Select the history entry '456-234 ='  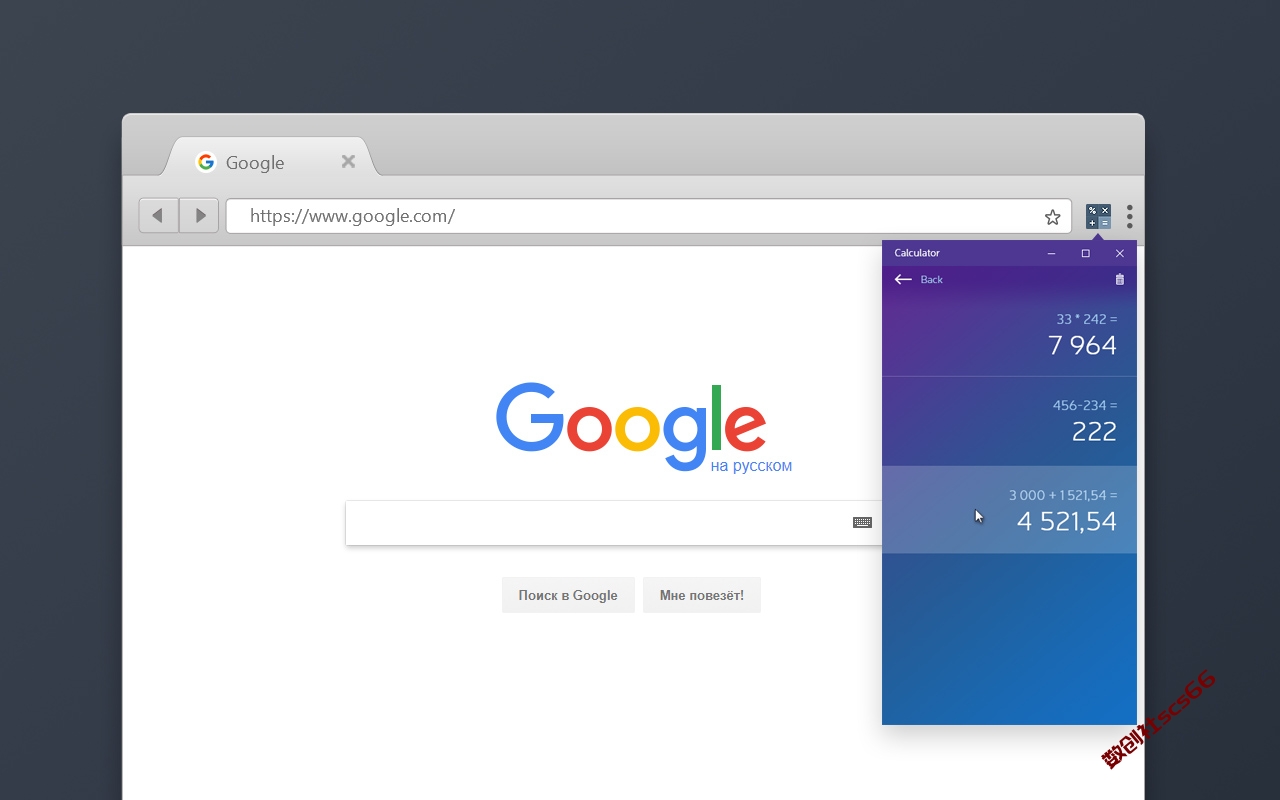tap(1009, 421)
